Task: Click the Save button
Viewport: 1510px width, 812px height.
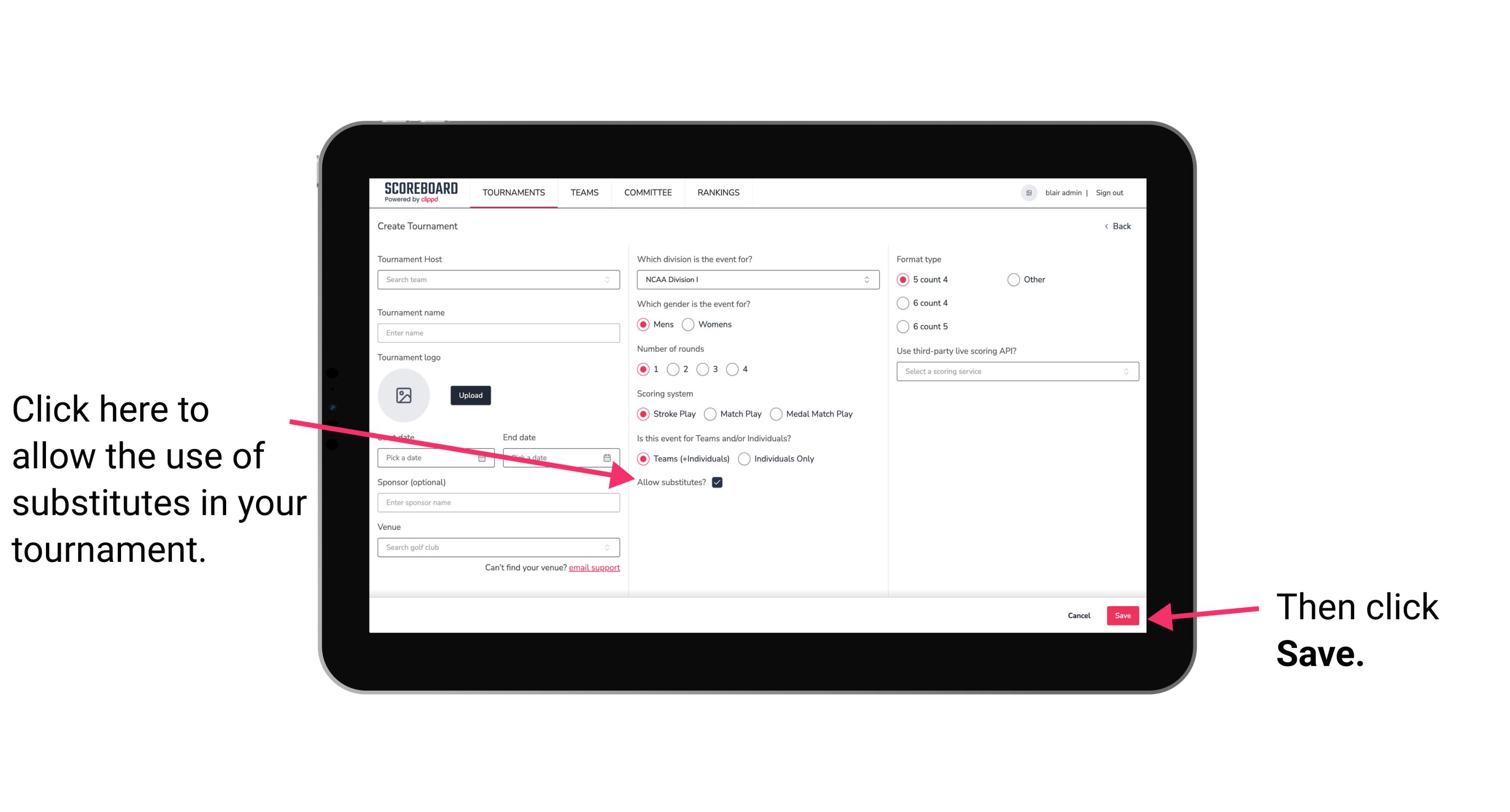Action: click(x=1122, y=614)
